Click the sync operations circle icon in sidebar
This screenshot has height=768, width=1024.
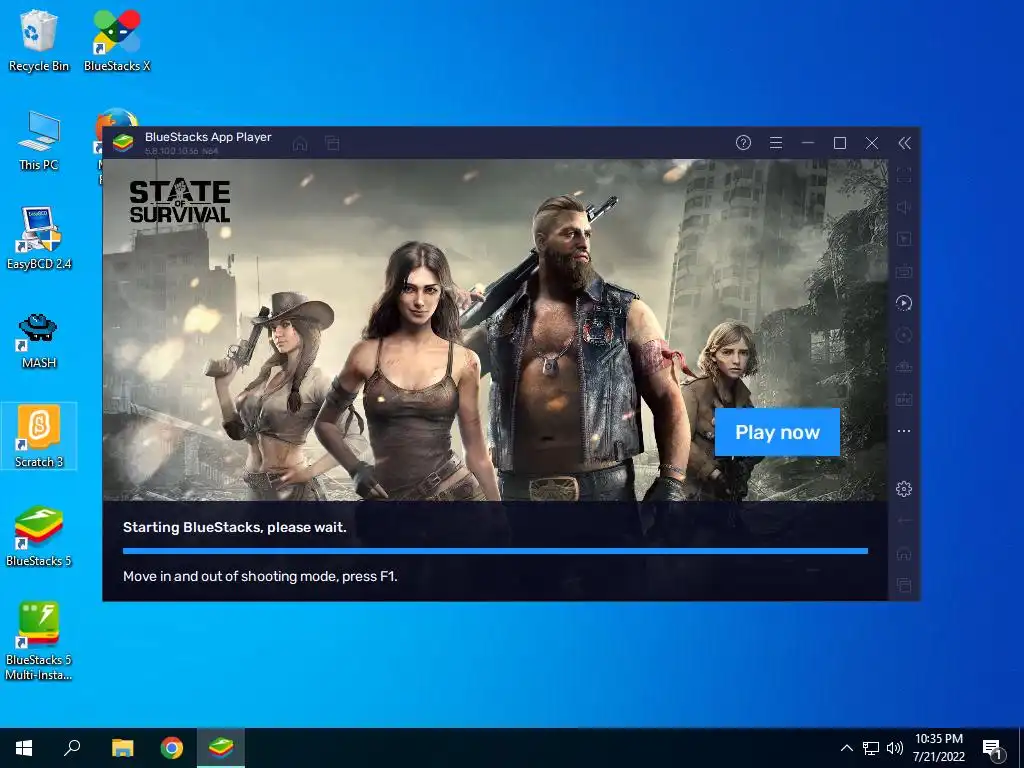904,335
